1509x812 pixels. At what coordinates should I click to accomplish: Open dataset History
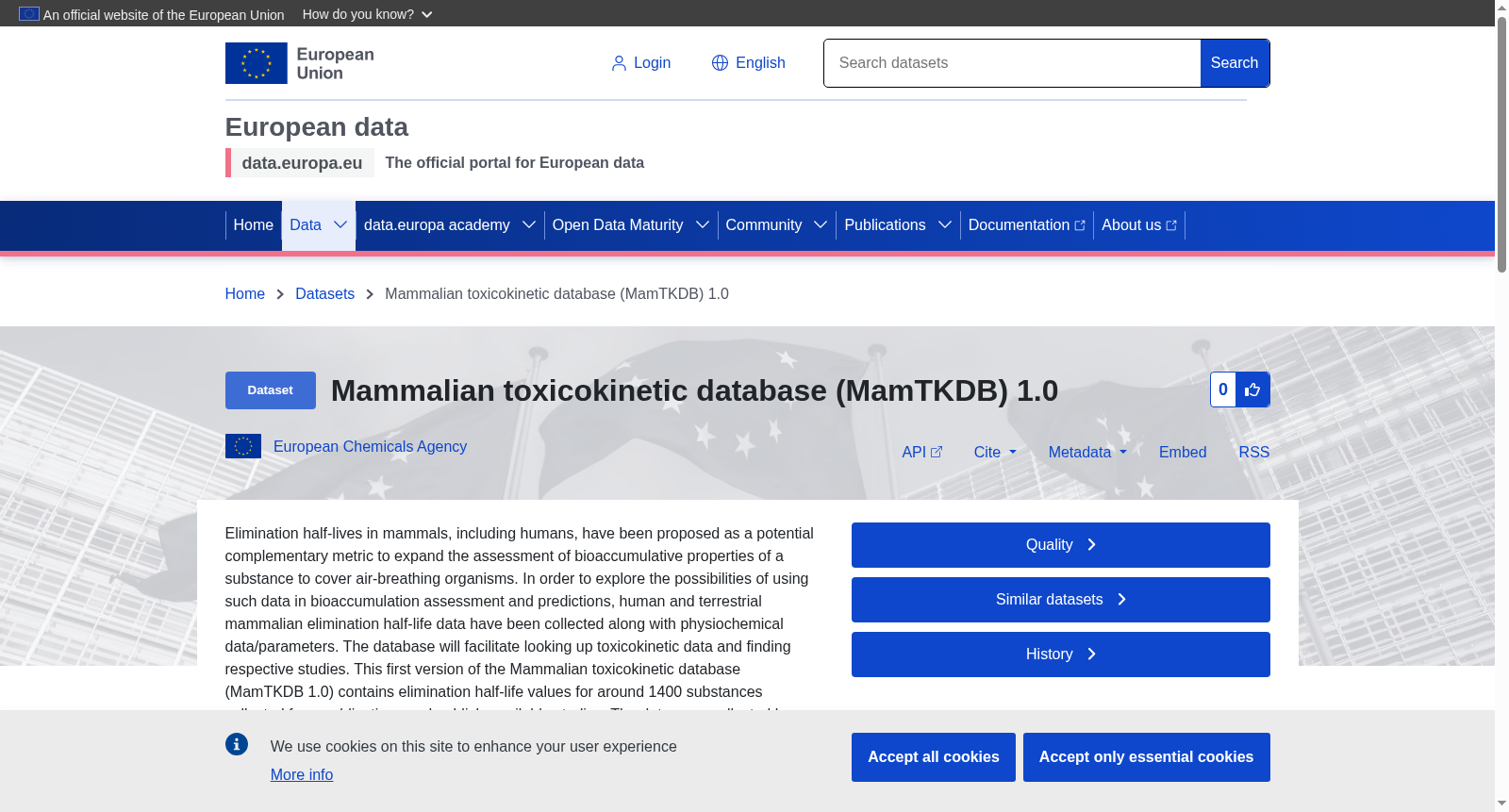(x=1061, y=655)
